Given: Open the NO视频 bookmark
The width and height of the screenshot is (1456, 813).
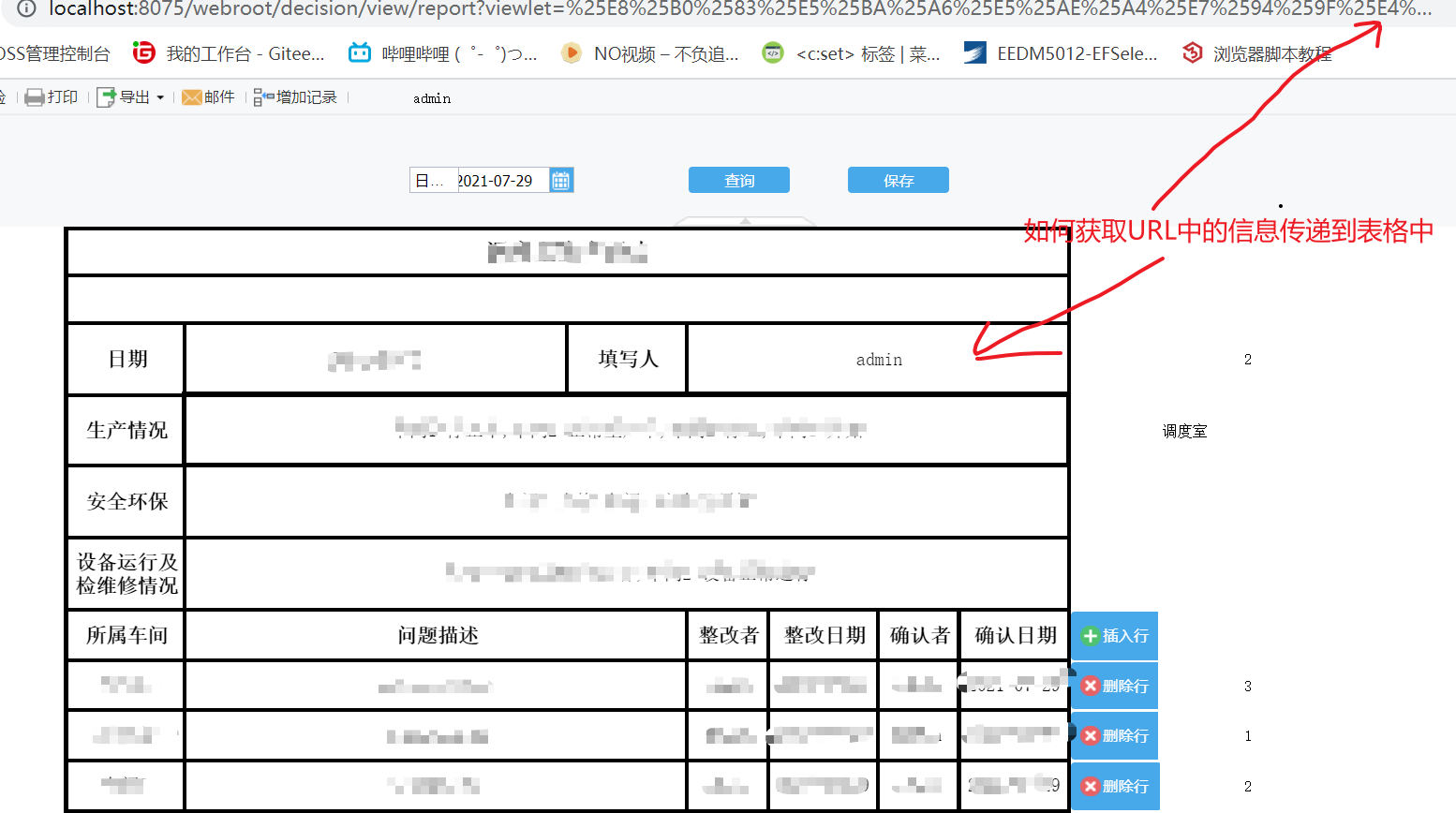Looking at the screenshot, I should click(x=649, y=53).
